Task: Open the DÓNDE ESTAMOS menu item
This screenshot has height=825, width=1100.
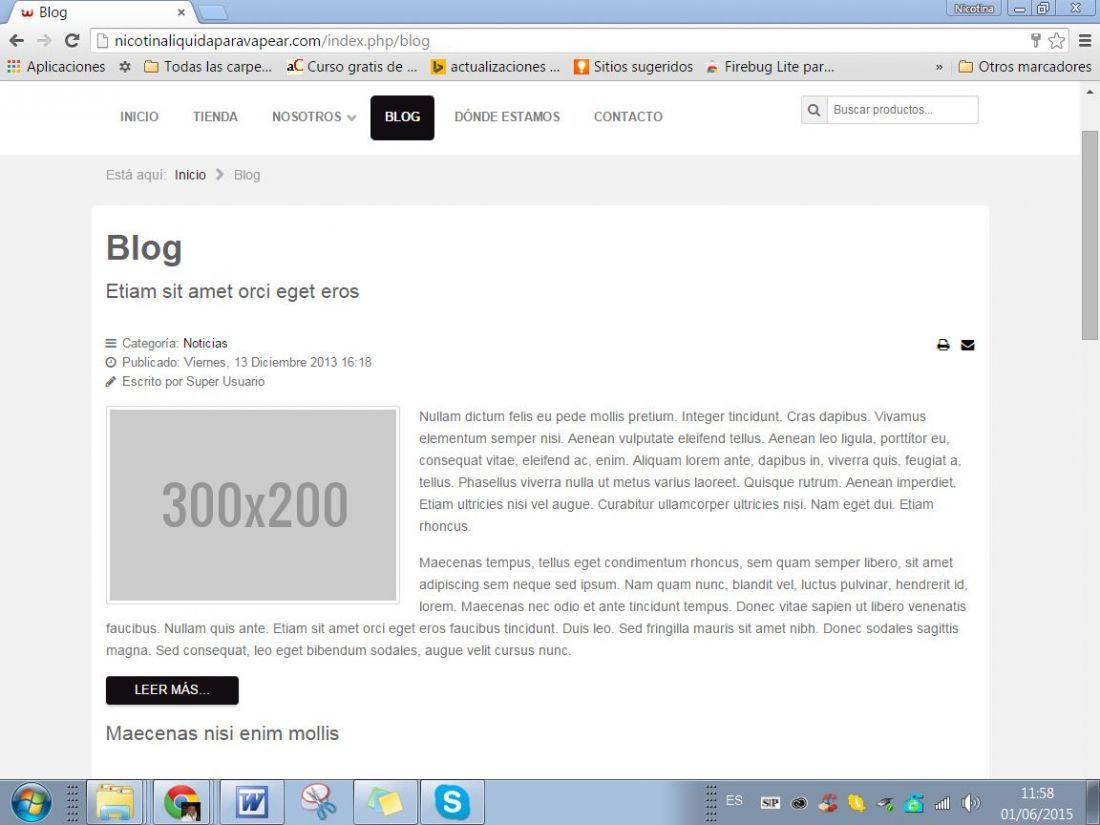Action: point(507,117)
